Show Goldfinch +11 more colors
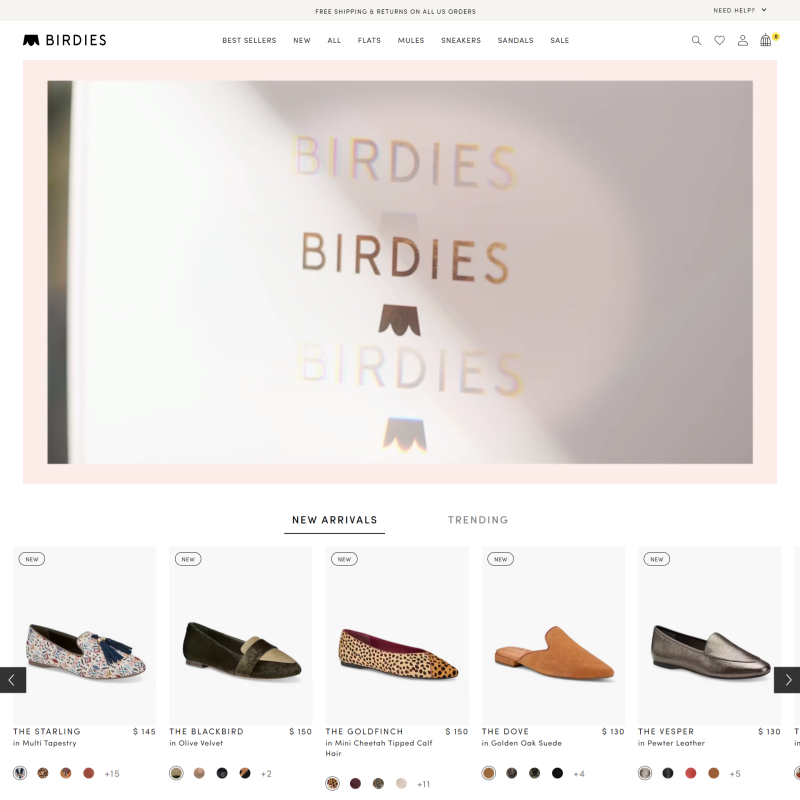Viewport: 800px width, 800px height. (x=423, y=784)
